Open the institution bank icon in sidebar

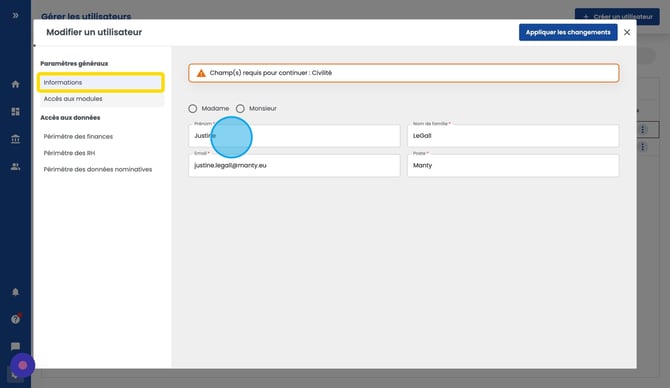15,139
